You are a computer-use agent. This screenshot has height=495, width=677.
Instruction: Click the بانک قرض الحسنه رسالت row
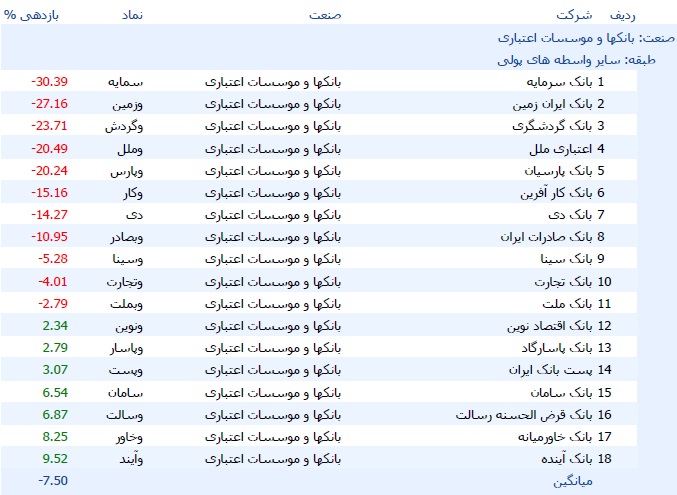point(319,415)
